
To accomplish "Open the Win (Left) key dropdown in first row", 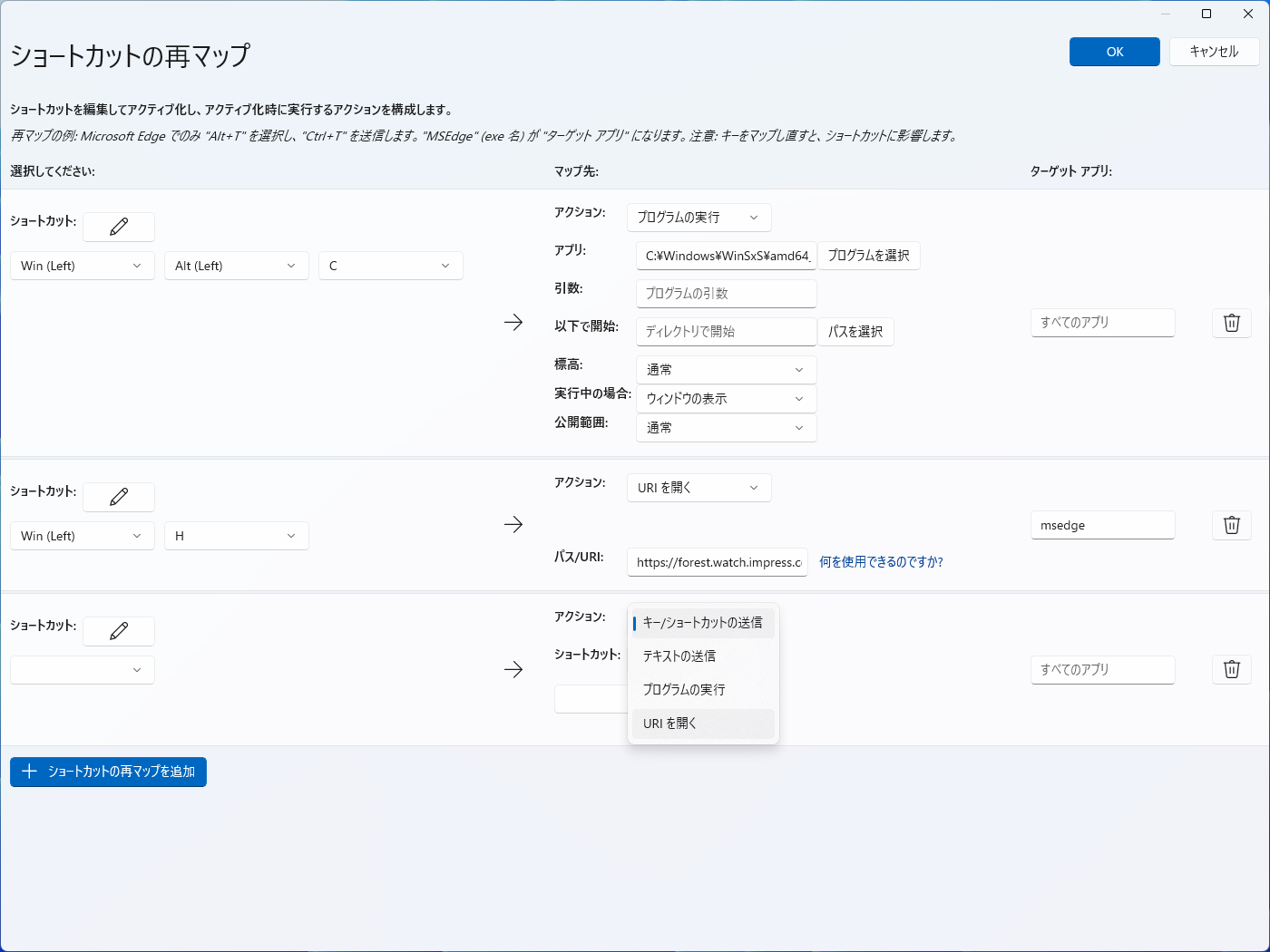I will point(83,266).
